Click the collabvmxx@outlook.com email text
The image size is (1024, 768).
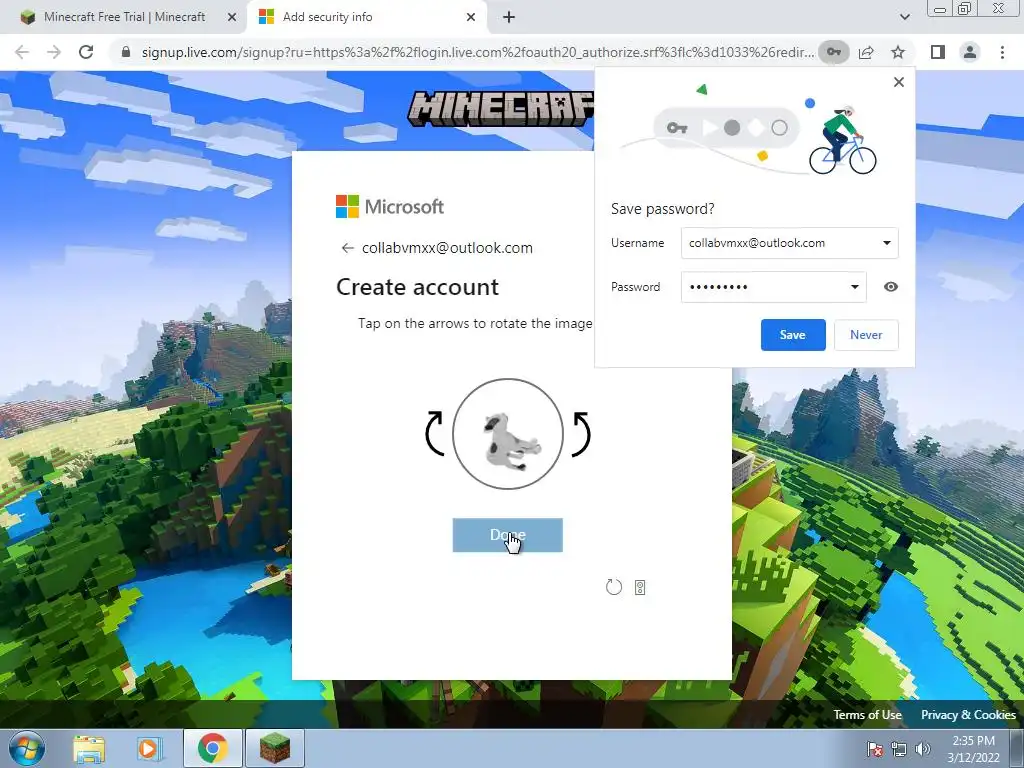pyautogui.click(x=447, y=248)
